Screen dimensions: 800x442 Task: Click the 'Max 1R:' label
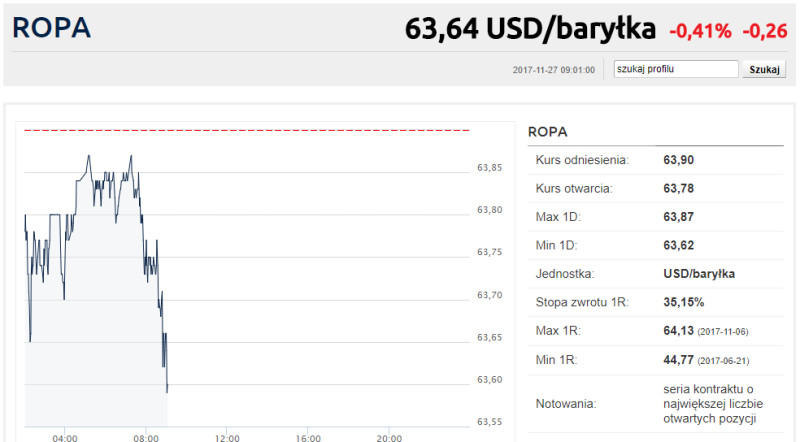coord(558,331)
